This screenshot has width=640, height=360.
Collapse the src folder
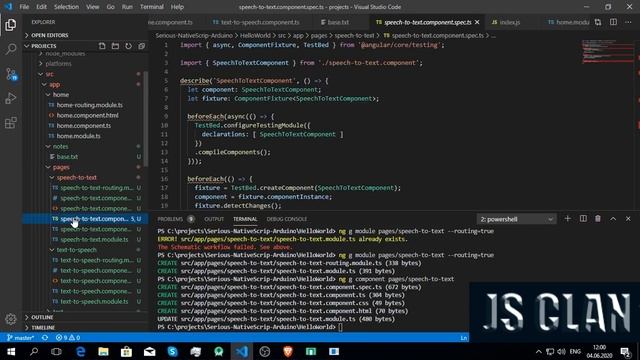coord(49,74)
